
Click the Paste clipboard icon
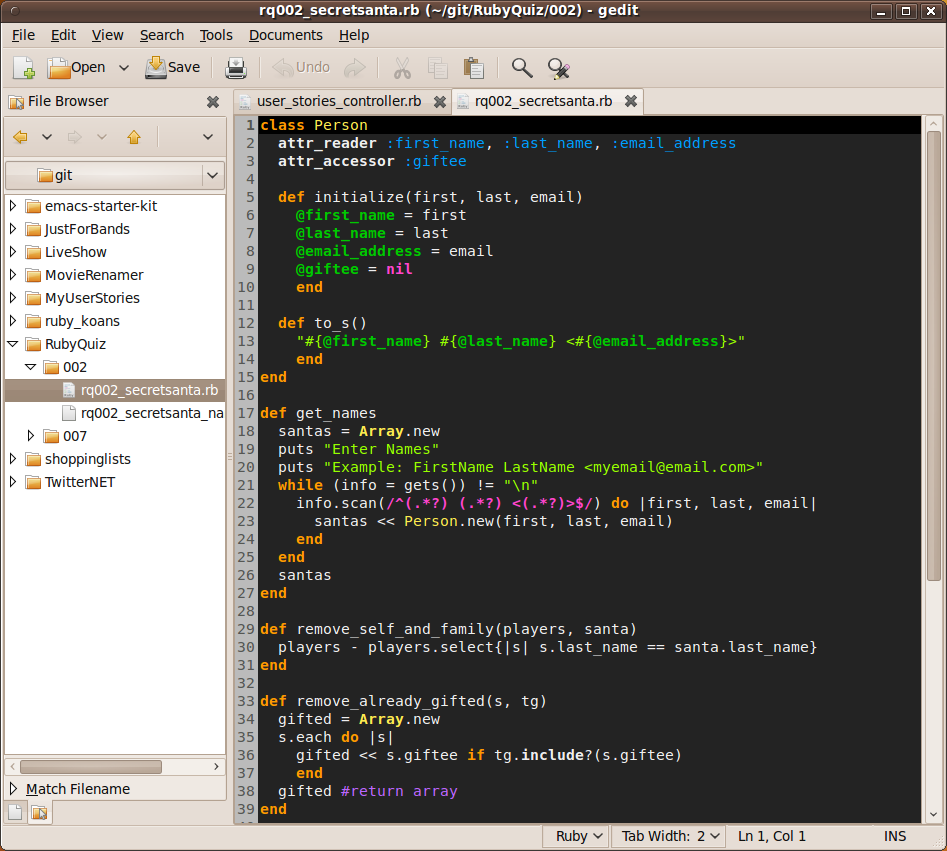[x=473, y=68]
